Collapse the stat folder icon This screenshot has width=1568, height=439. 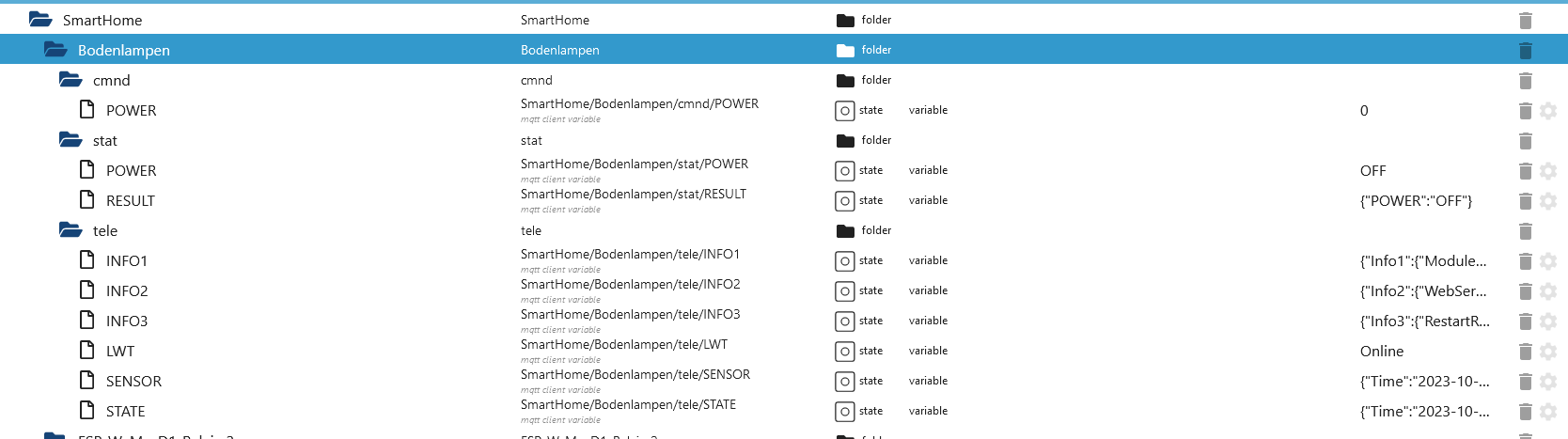point(71,139)
